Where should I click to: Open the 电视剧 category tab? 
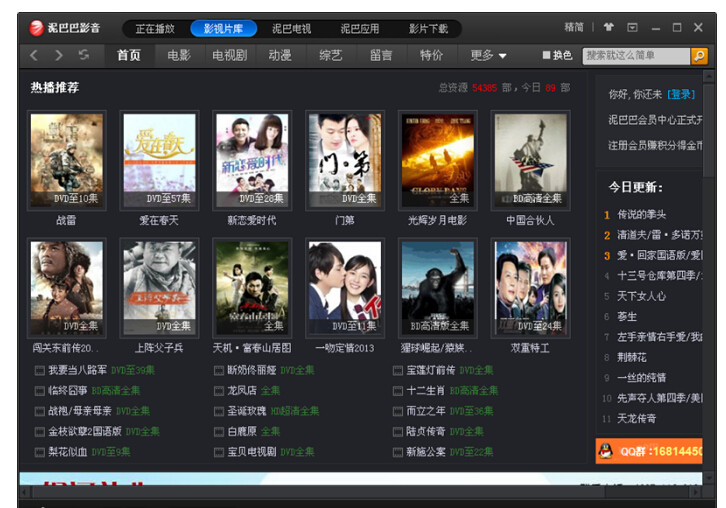tap(229, 56)
